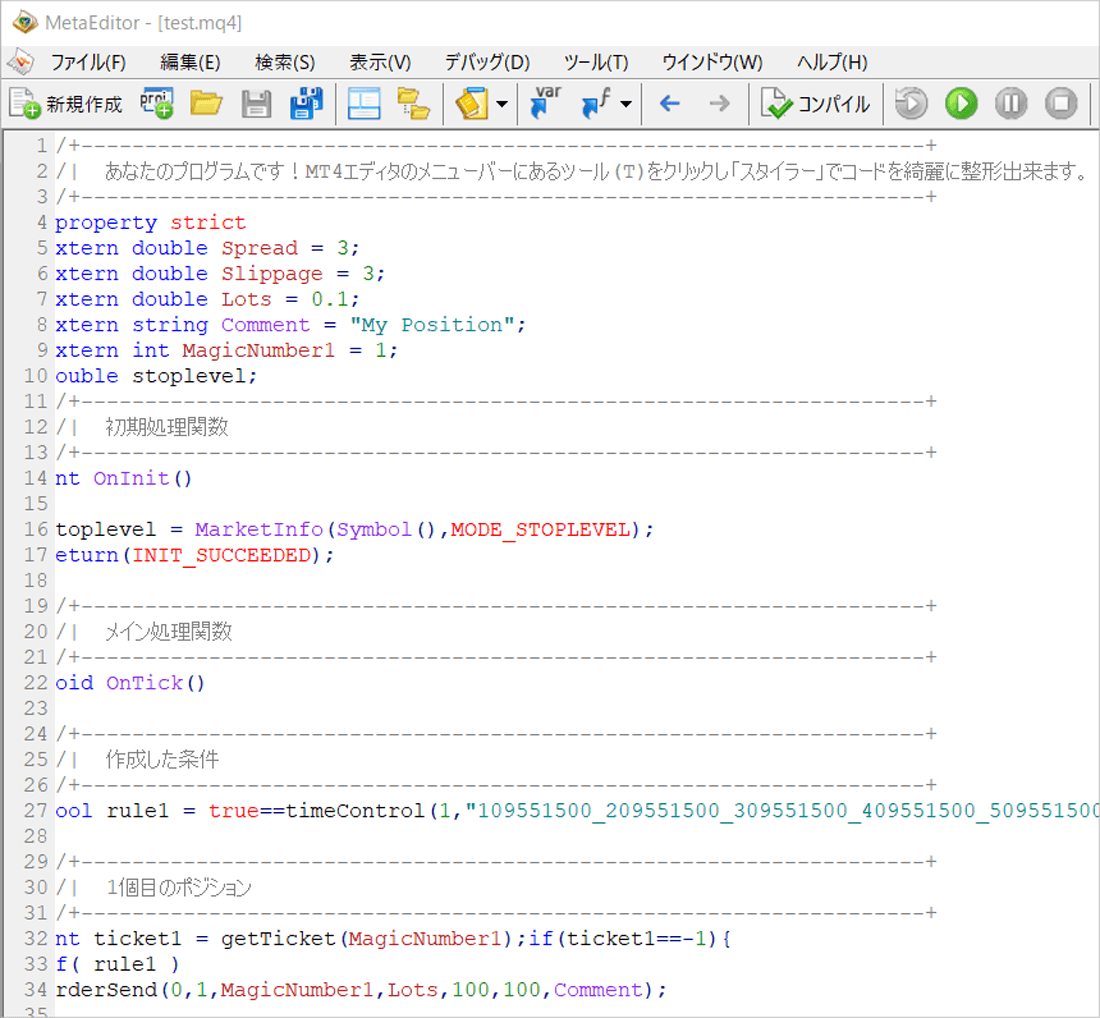The width and height of the screenshot is (1100, 1018).
Task: Click the comment 作成した条件 on line 25
Action: (162, 759)
